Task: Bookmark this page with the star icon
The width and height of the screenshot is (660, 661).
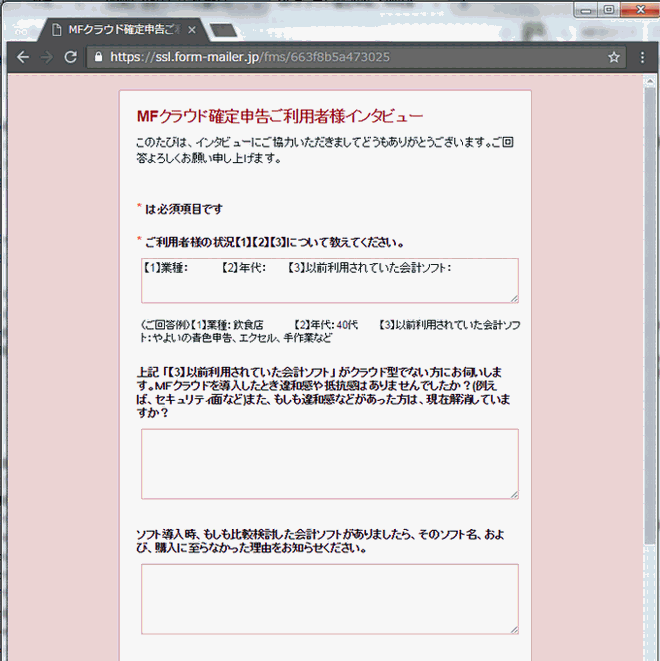Action: [x=614, y=57]
